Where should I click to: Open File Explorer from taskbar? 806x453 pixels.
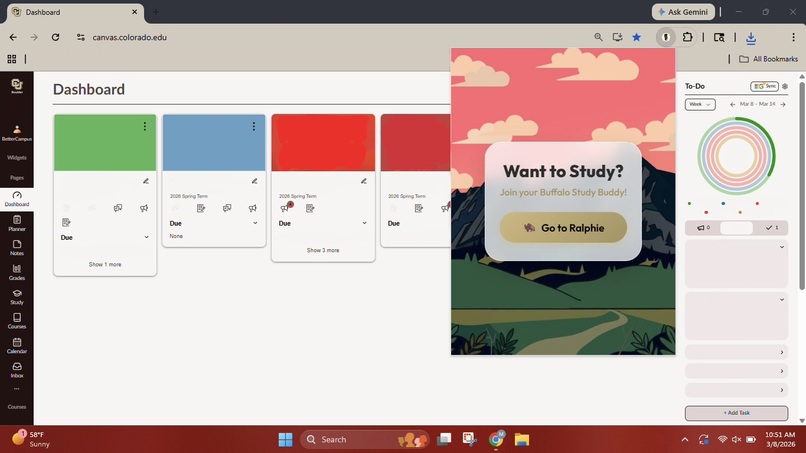coord(522,440)
